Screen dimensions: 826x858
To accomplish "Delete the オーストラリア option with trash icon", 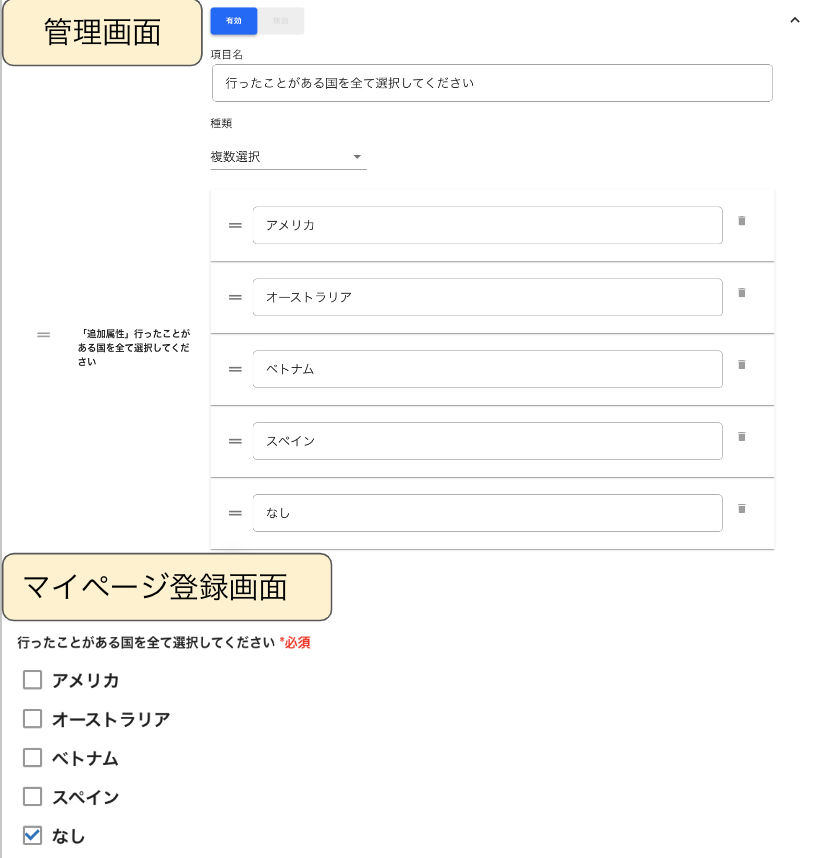I will [742, 293].
